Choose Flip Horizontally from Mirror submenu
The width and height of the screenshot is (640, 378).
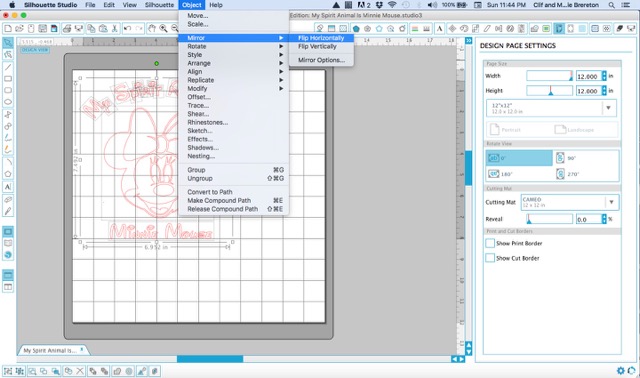point(321,38)
